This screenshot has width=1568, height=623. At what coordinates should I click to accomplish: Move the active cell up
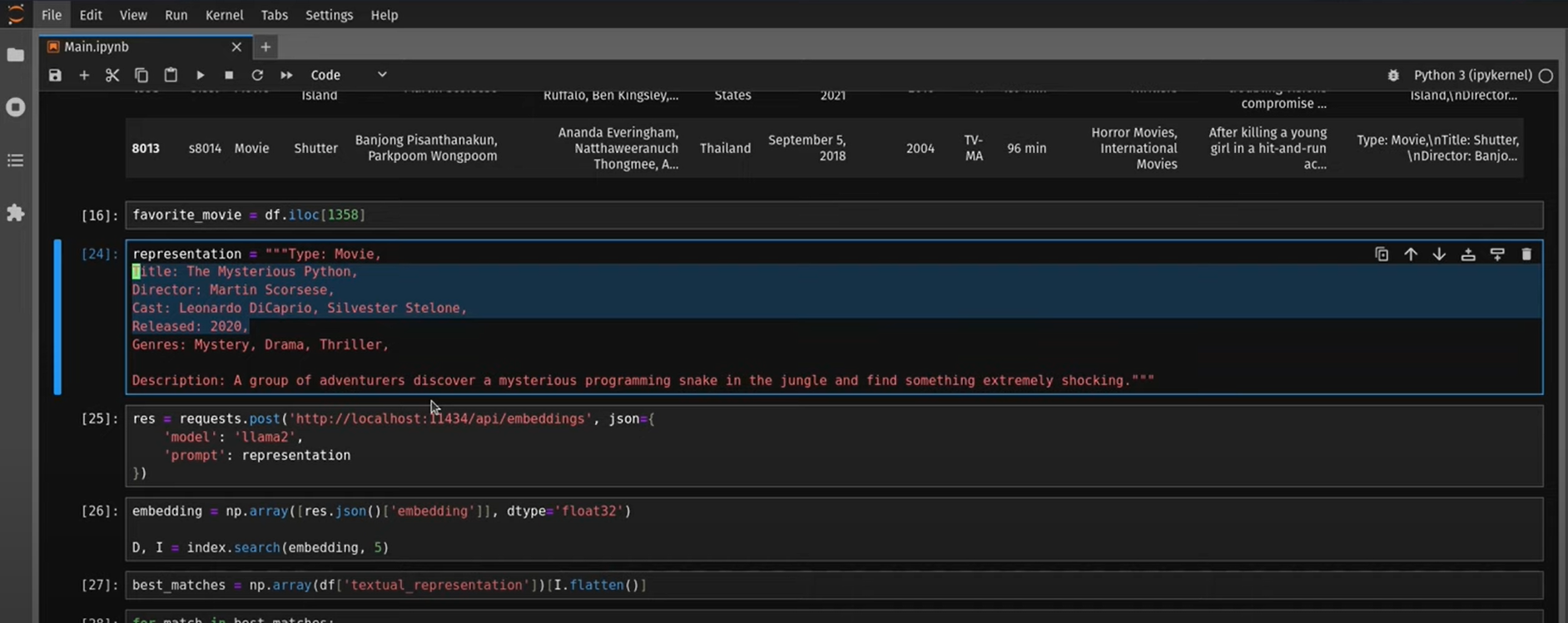coord(1411,255)
